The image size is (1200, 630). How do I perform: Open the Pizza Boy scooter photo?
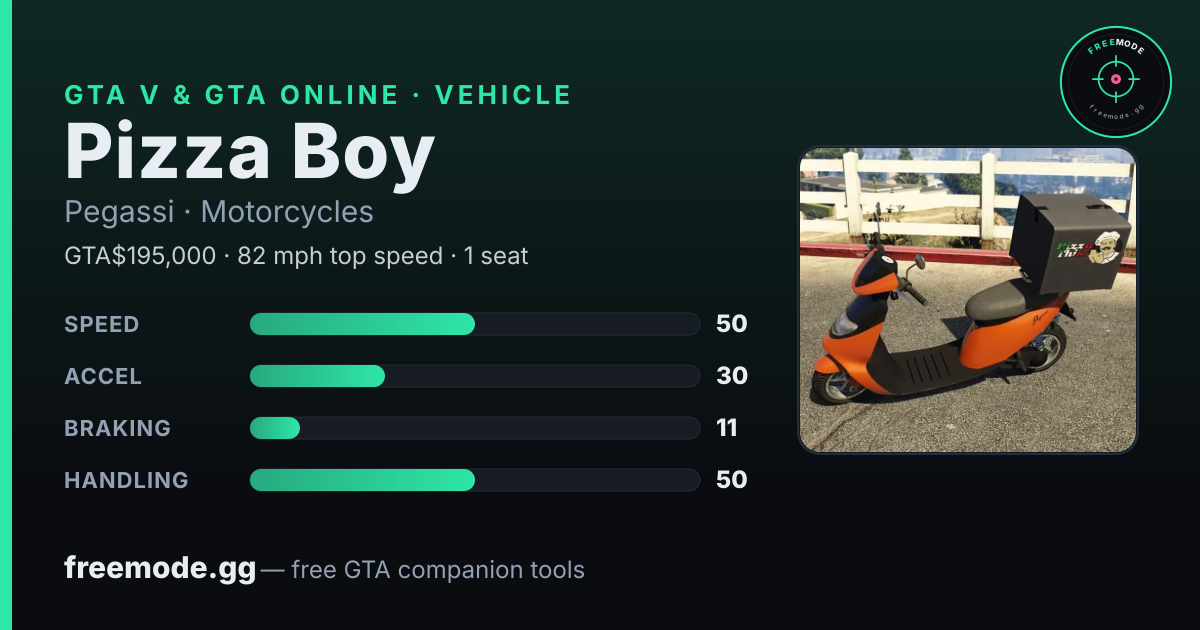pos(968,300)
